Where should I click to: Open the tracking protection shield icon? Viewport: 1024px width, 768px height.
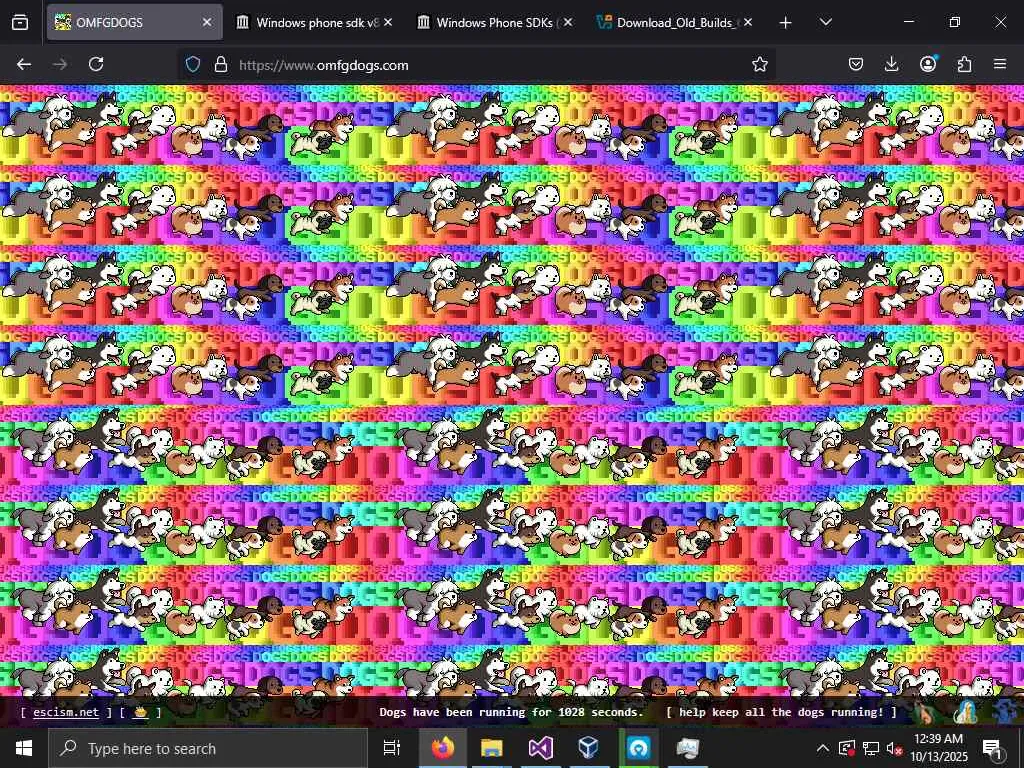(x=193, y=65)
